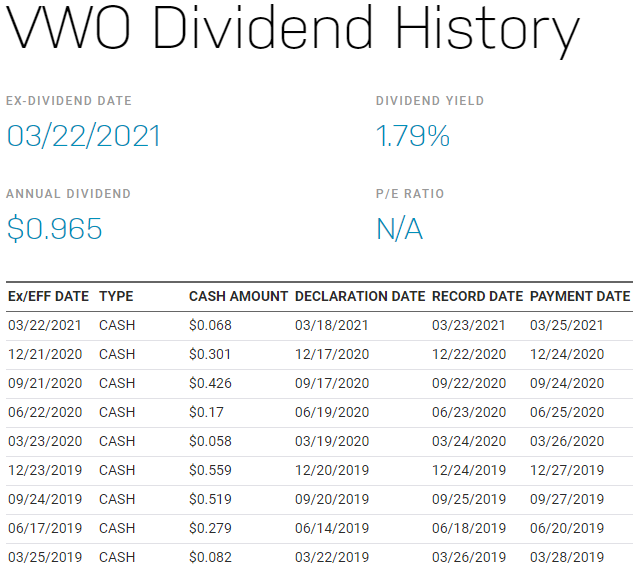Click record date 06/18/2019
Viewport: 634px width, 572px height.
point(469,528)
